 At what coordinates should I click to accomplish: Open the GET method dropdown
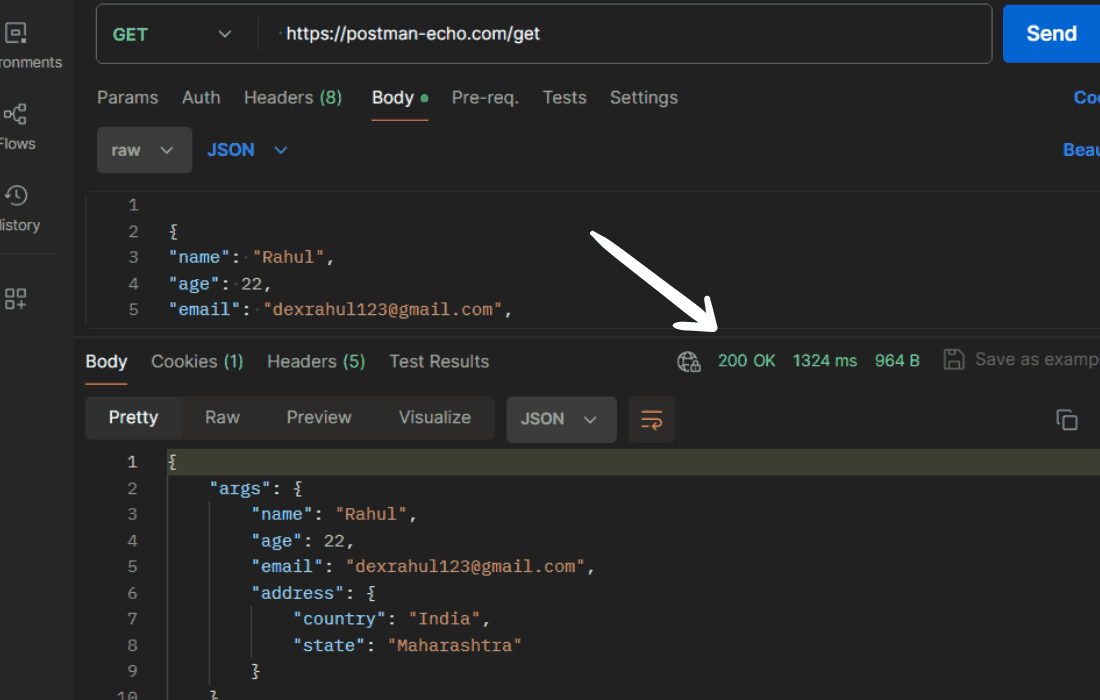pyautogui.click(x=172, y=34)
